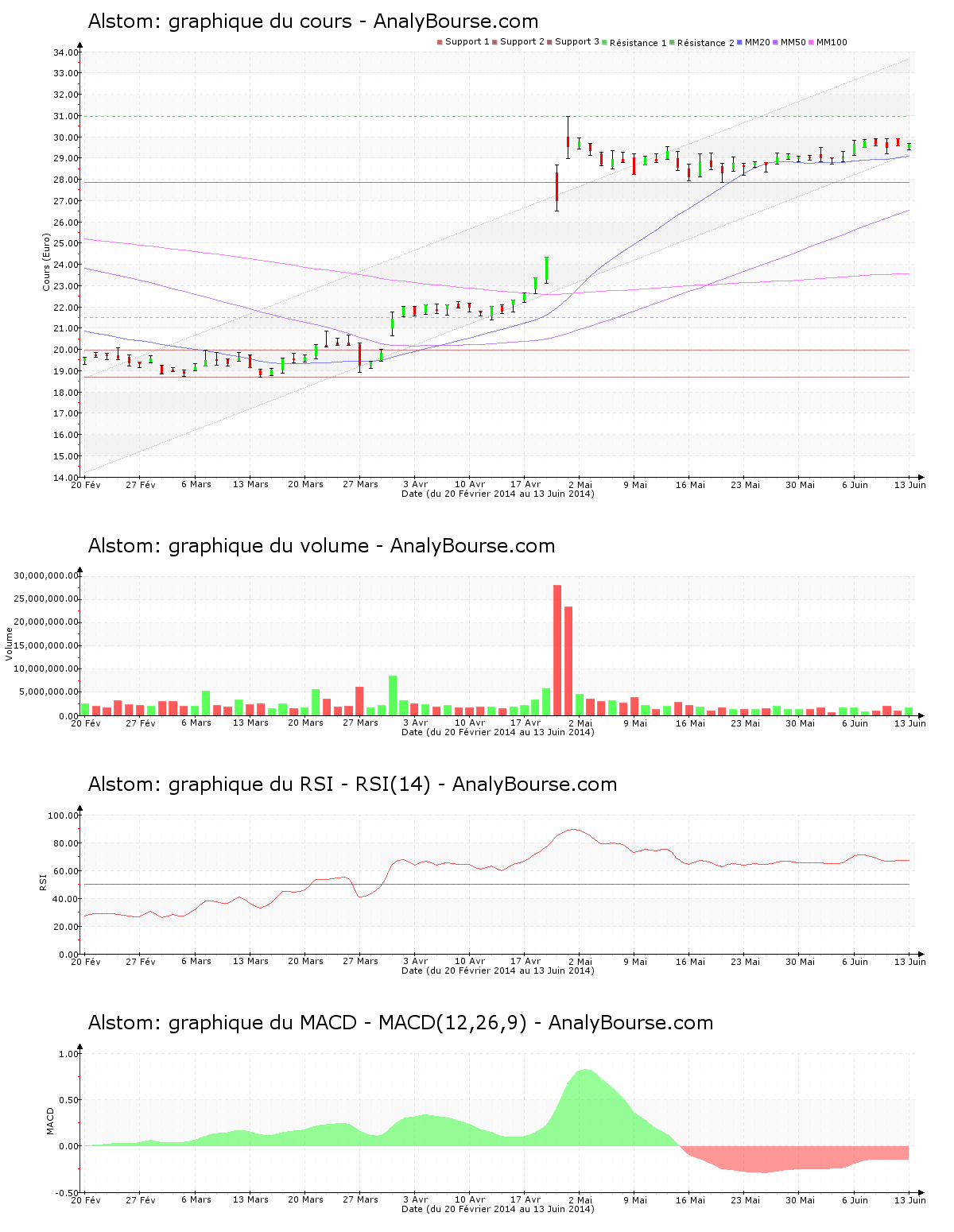Screen dimensions: 954x1232
Task: Click the 'RSI' vertical axis label
Action: pyautogui.click(x=43, y=881)
